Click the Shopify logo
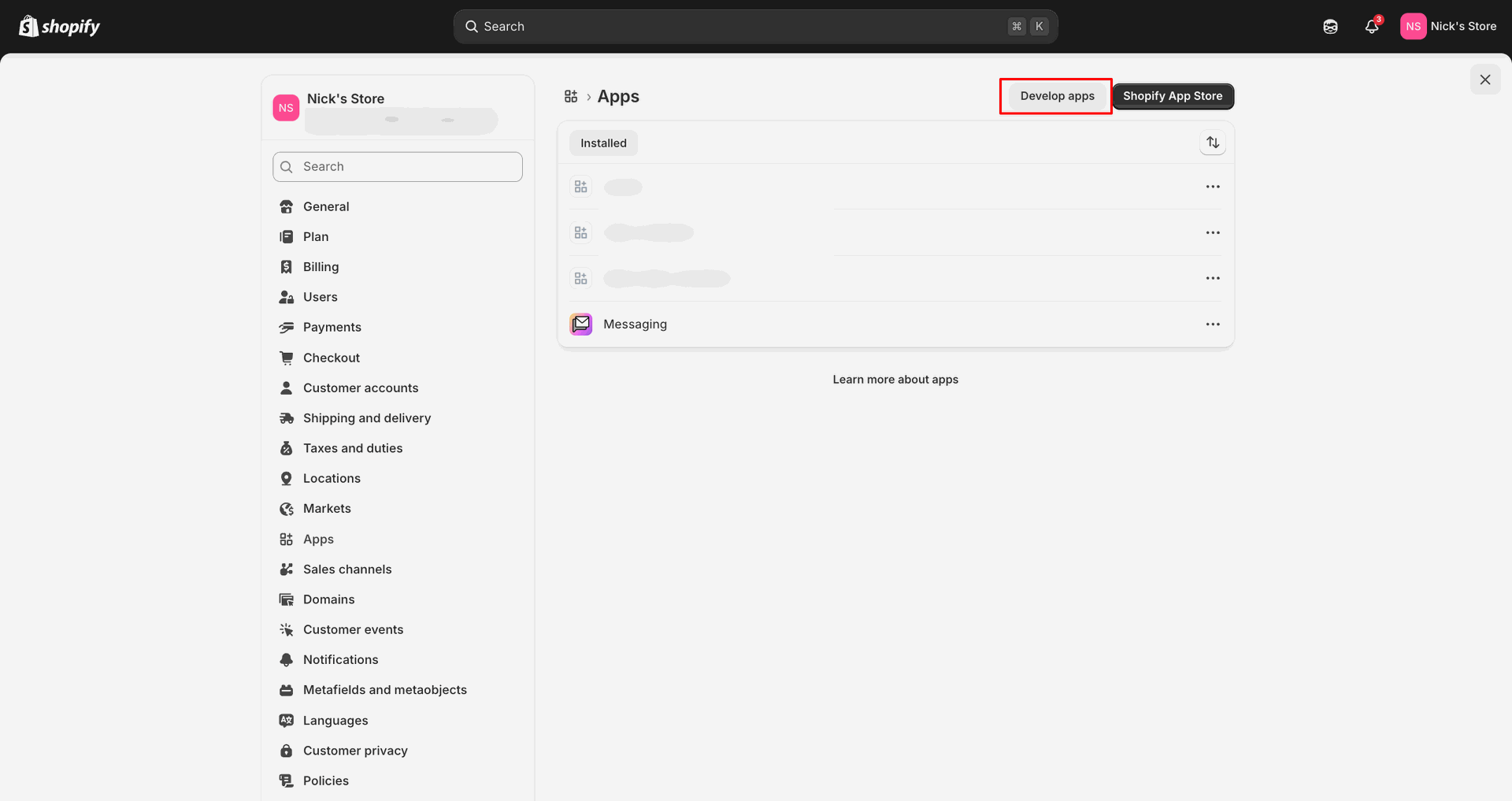Screen dimensions: 1512x801 tap(59, 26)
